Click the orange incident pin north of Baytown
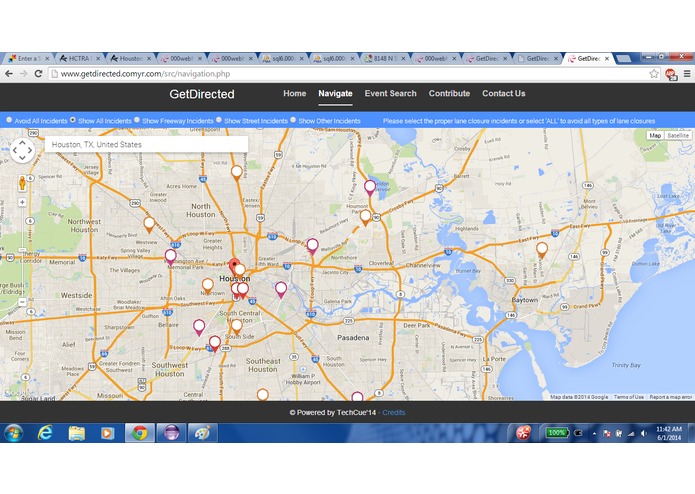 [542, 250]
